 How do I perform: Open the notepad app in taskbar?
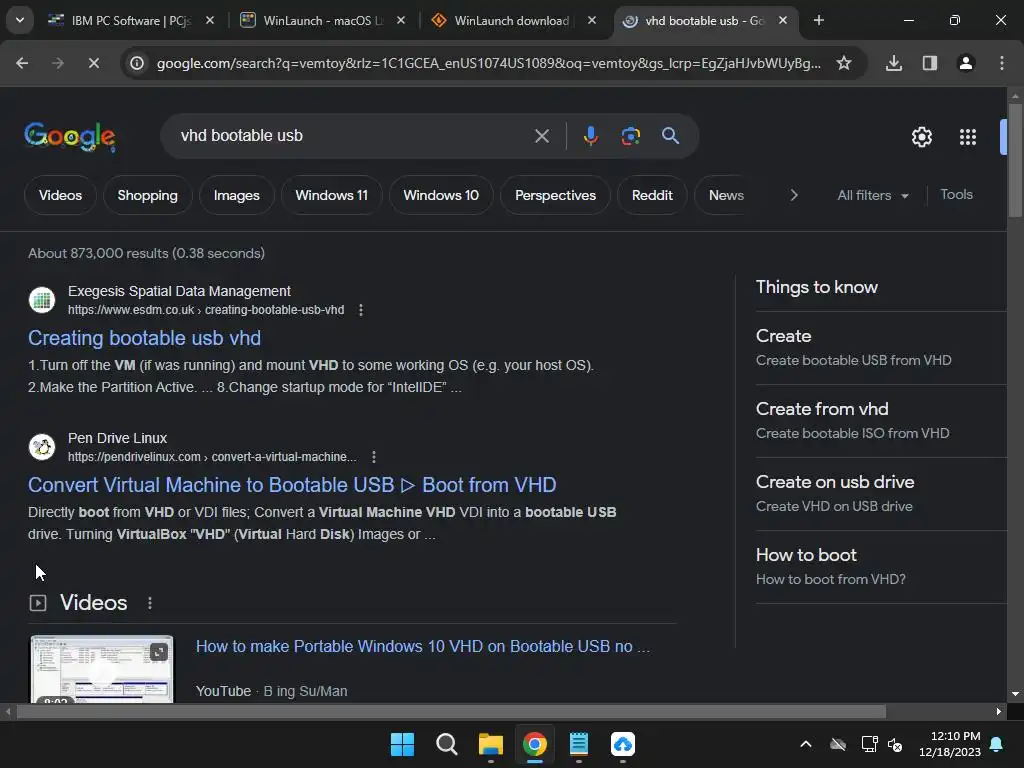coord(579,744)
